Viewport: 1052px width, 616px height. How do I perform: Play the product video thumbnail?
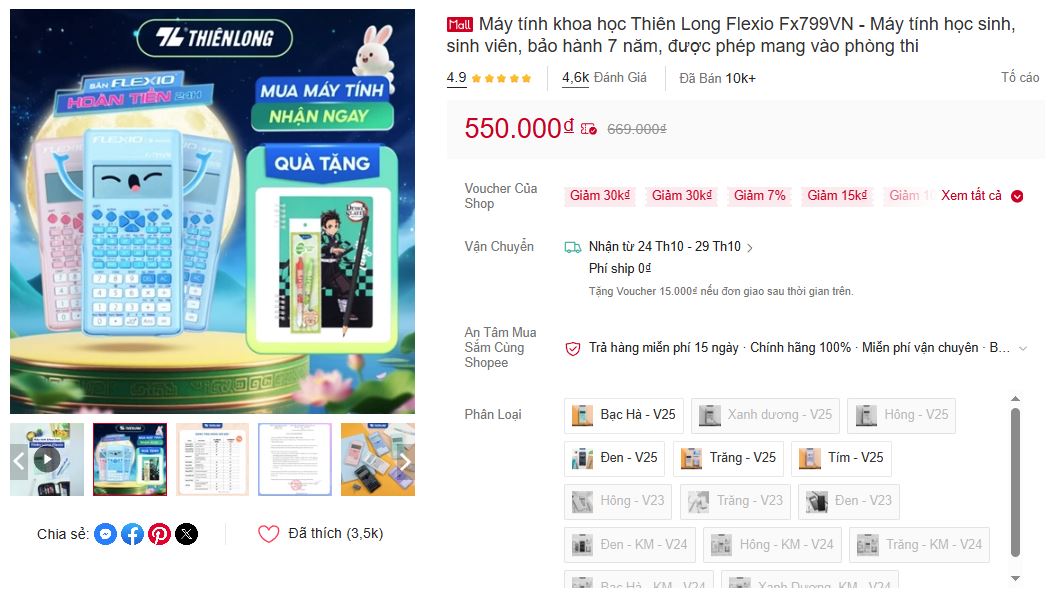point(47,460)
